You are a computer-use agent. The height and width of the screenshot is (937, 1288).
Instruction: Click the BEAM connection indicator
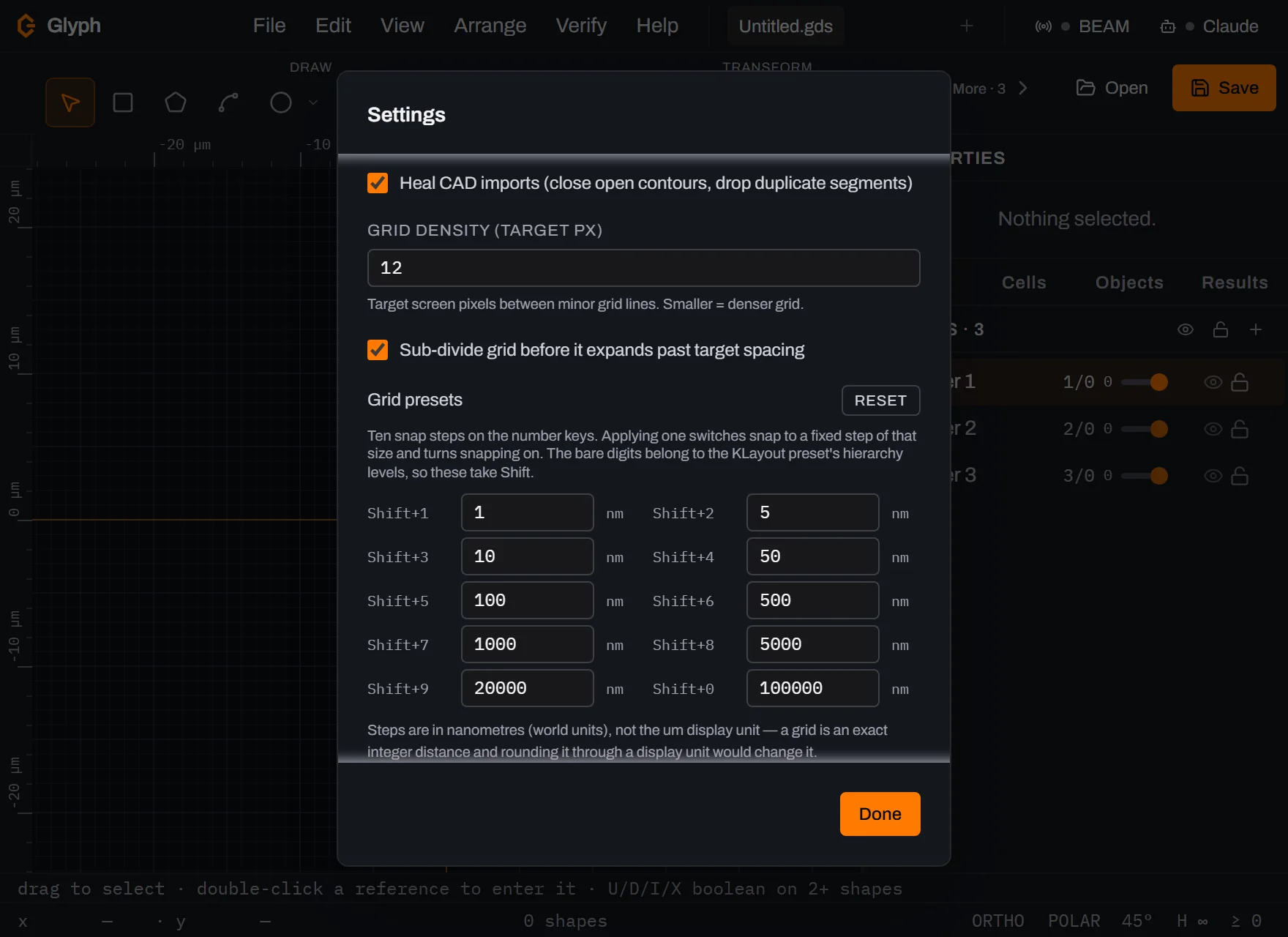pos(1082,26)
